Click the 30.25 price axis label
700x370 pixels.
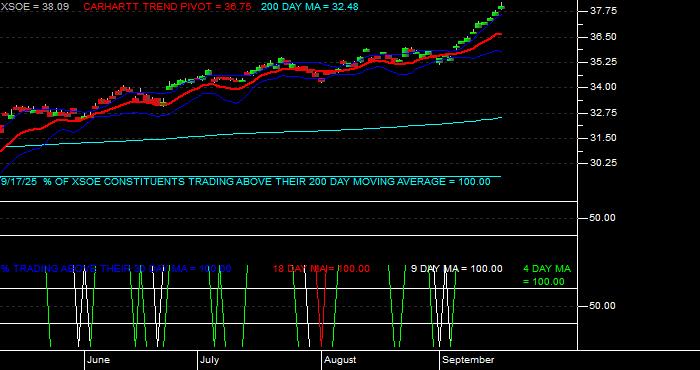(603, 163)
